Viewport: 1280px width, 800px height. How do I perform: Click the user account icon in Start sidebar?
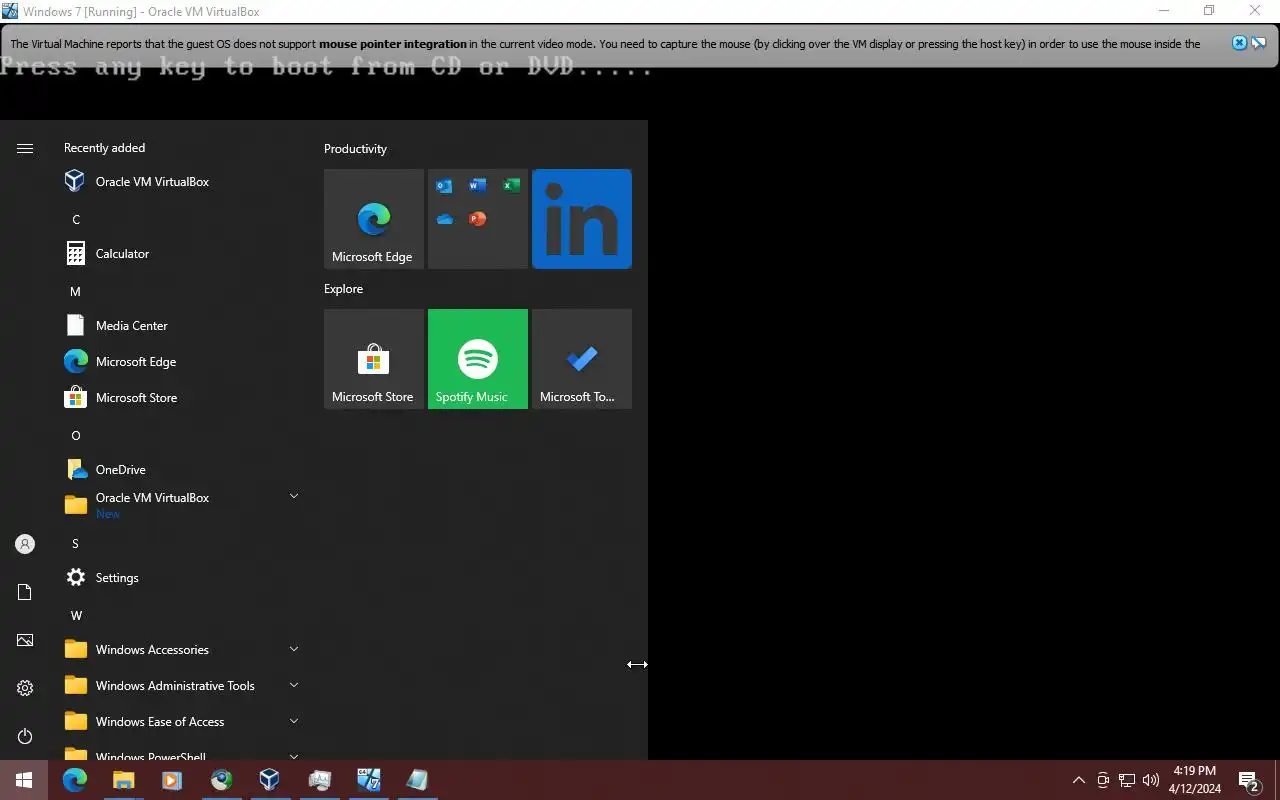(x=25, y=544)
